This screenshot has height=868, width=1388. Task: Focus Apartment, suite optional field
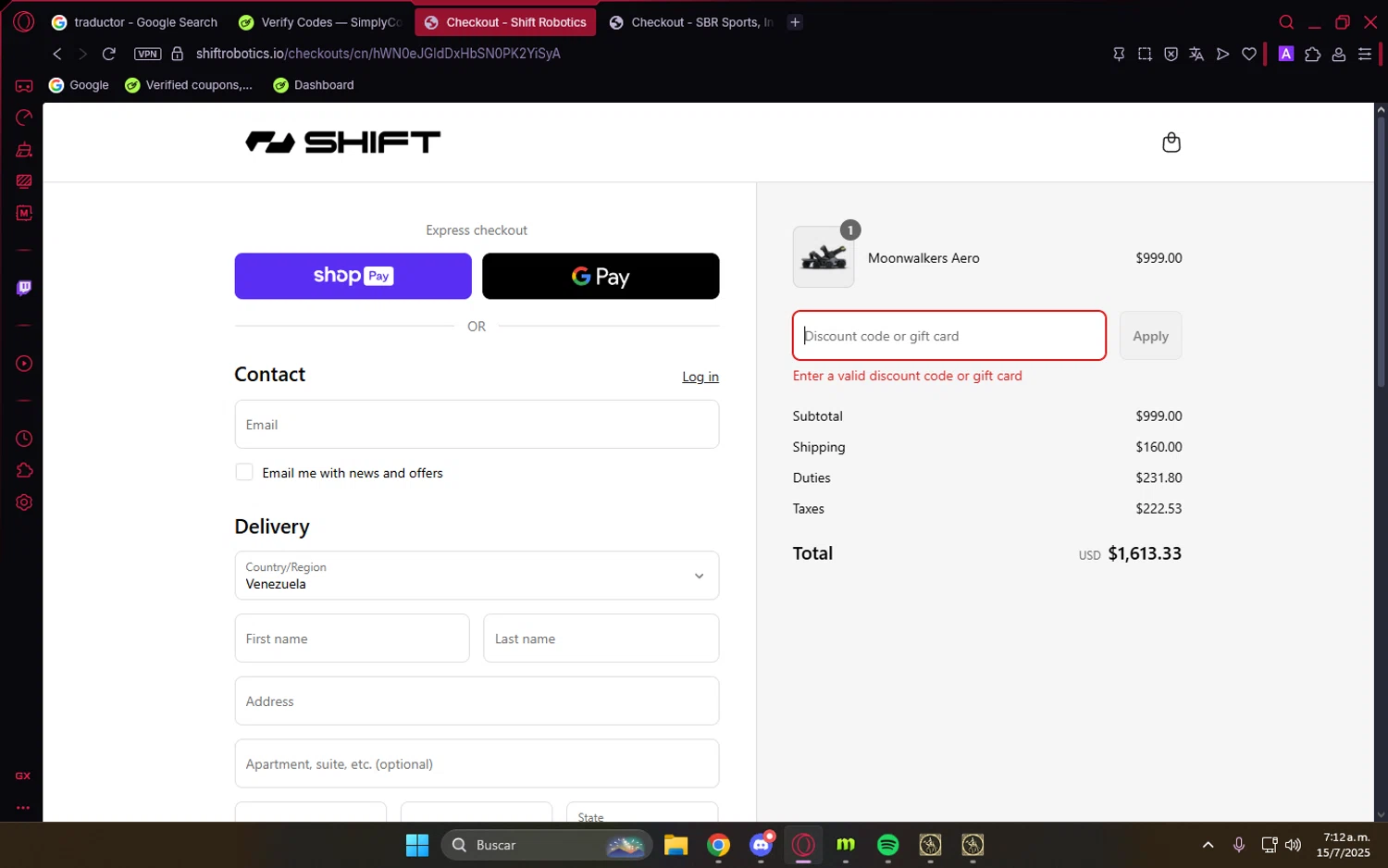pos(477,763)
